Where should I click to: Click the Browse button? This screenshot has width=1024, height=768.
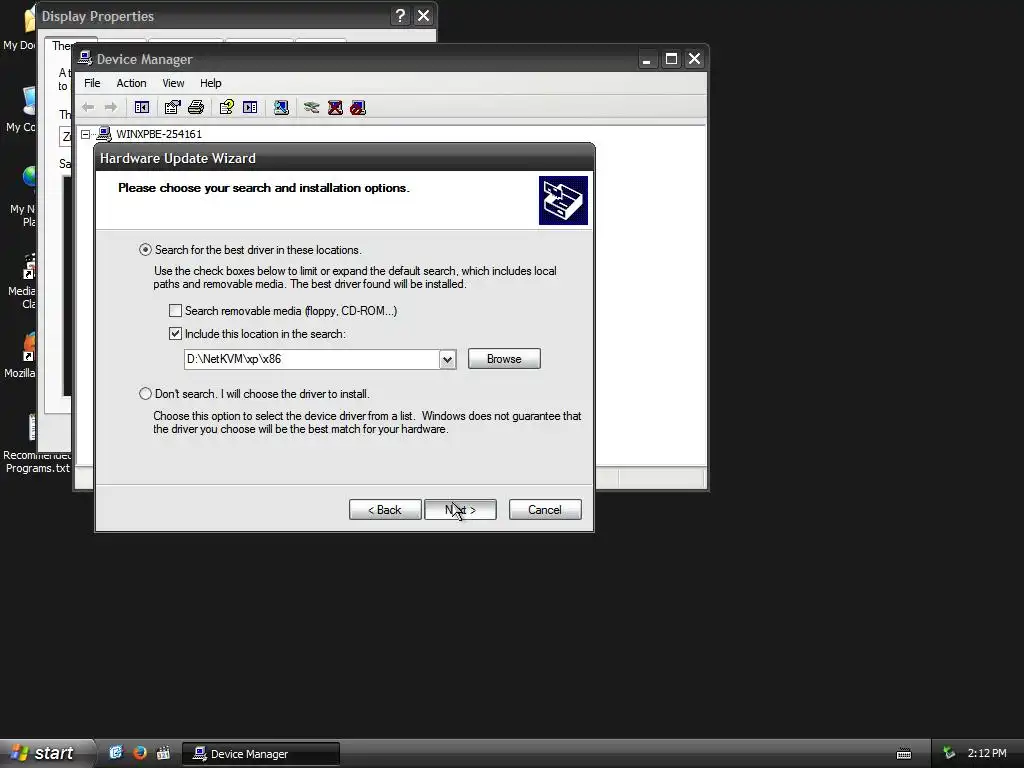point(504,359)
